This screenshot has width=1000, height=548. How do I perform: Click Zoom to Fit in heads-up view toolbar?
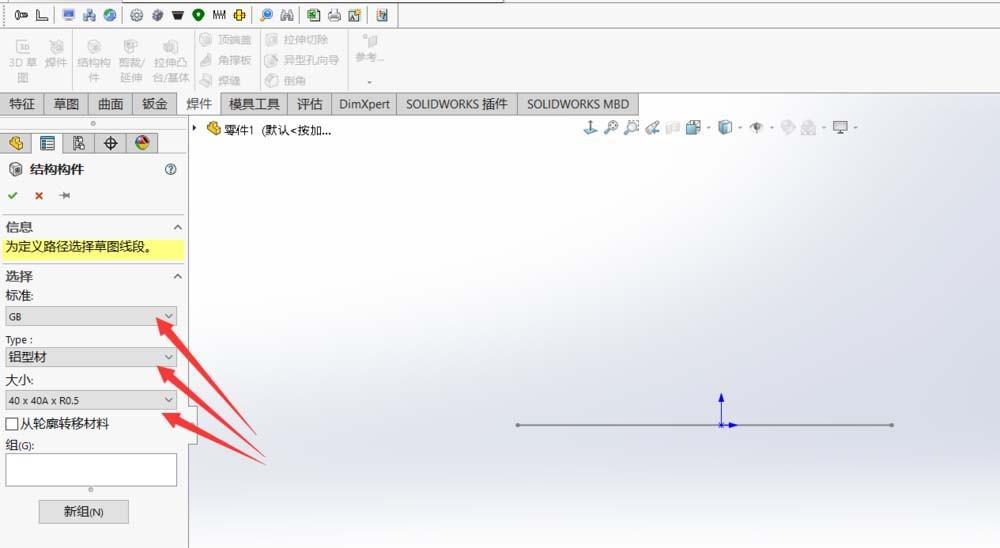click(610, 128)
